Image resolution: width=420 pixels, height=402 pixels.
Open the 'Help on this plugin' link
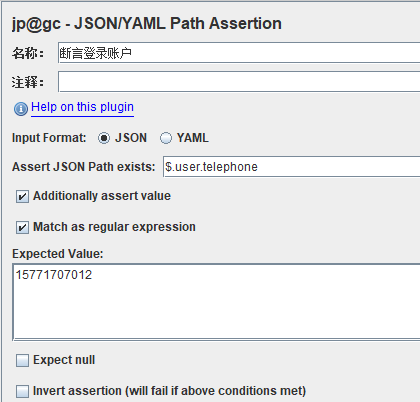tap(82, 107)
